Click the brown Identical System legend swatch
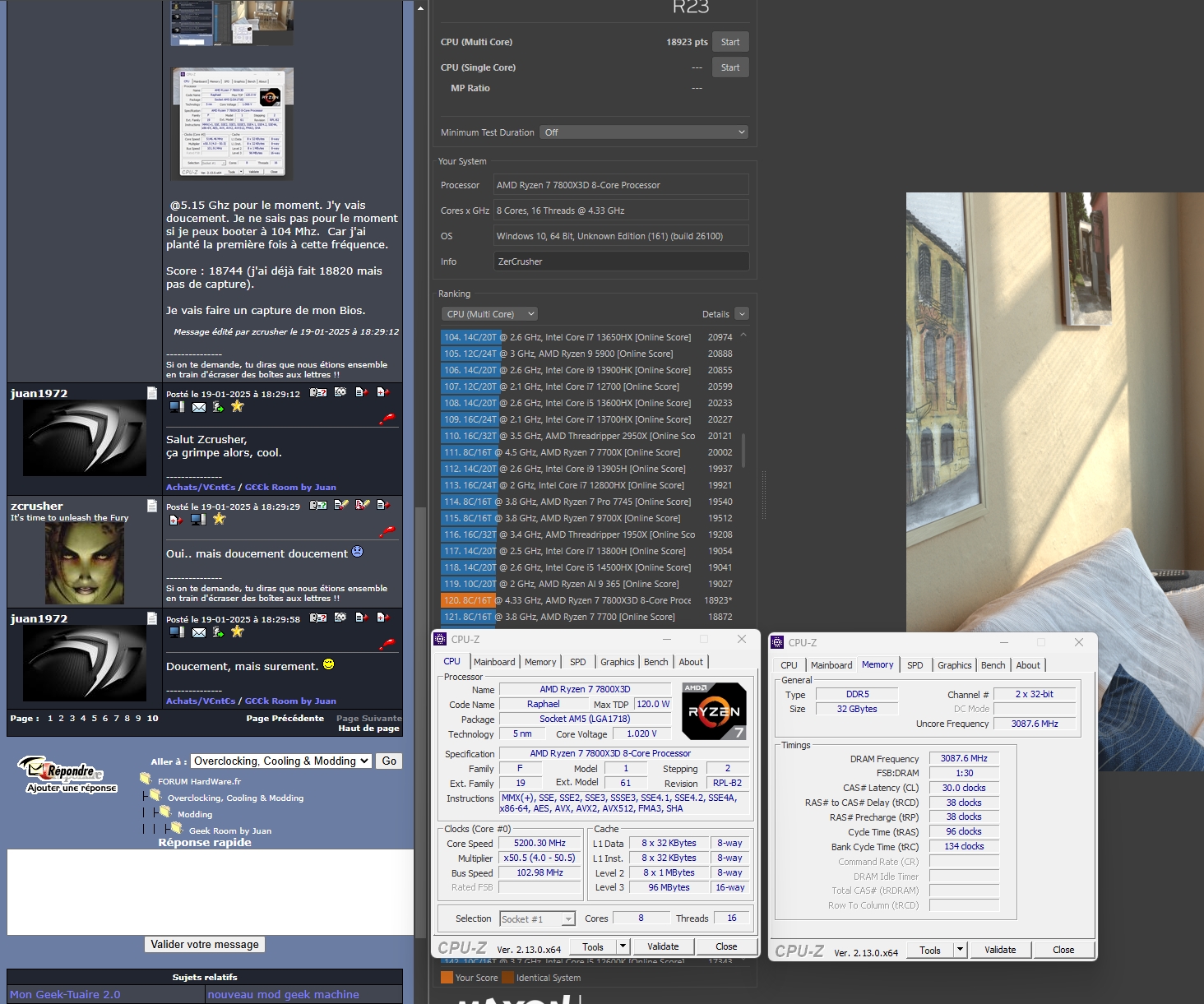The height and width of the screenshot is (1004, 1204). (x=507, y=978)
